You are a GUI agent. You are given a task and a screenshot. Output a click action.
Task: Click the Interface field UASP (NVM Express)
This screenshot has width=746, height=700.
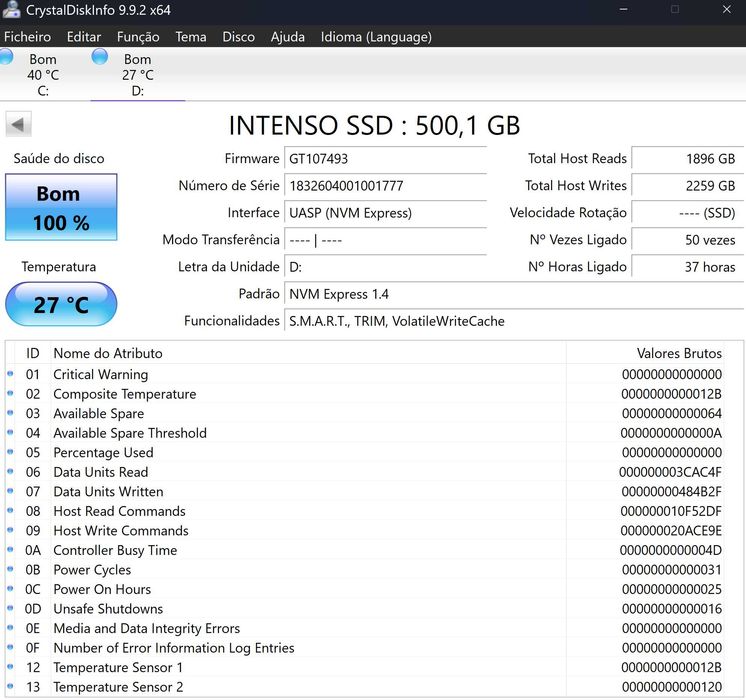(x=385, y=213)
